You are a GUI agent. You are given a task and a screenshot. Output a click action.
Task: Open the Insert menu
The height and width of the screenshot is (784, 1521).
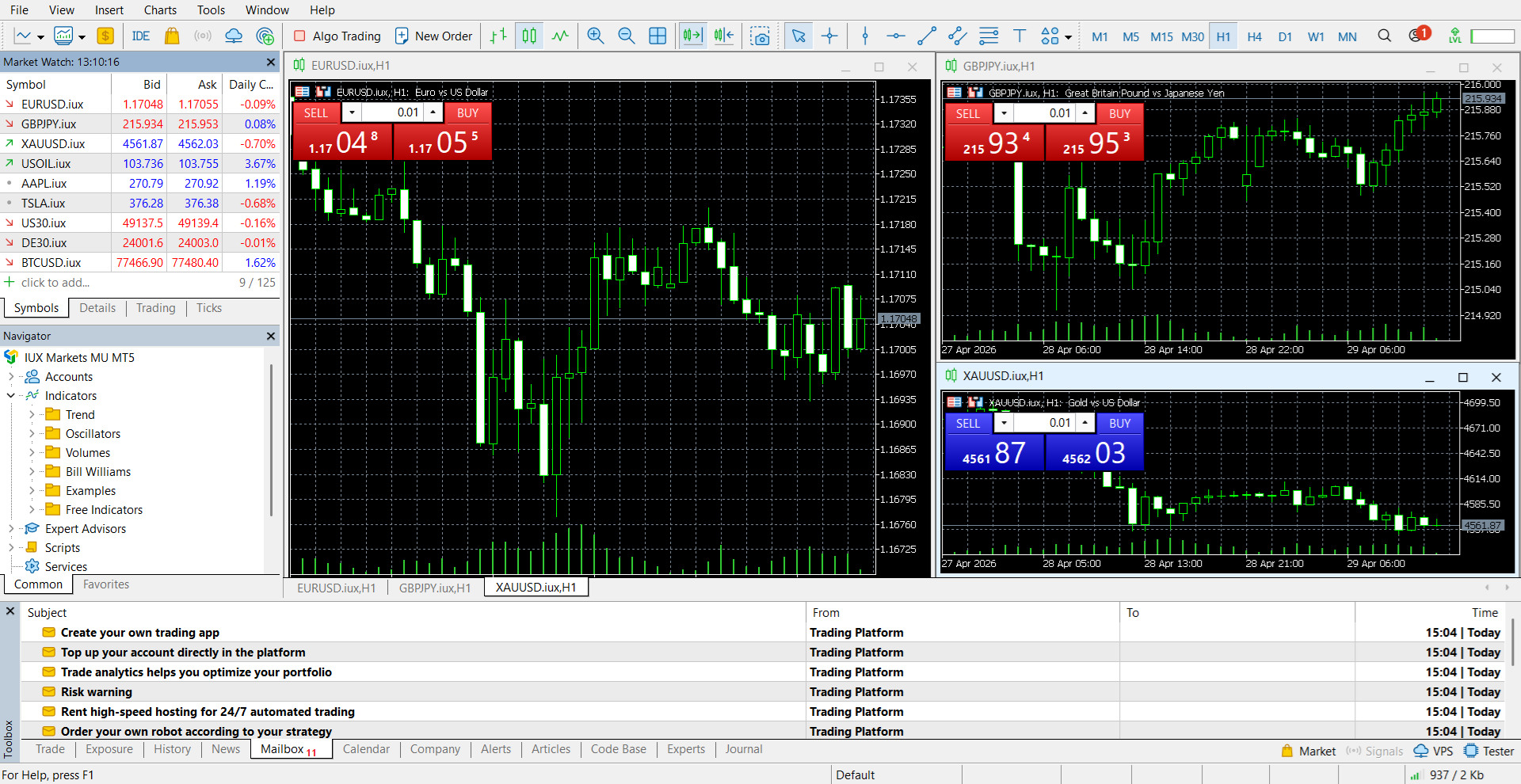click(x=109, y=10)
